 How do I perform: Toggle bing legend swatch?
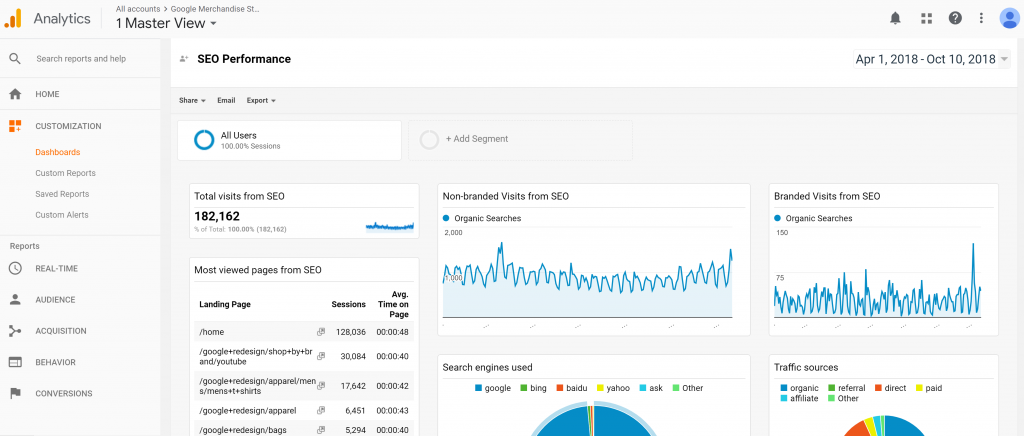[524, 388]
